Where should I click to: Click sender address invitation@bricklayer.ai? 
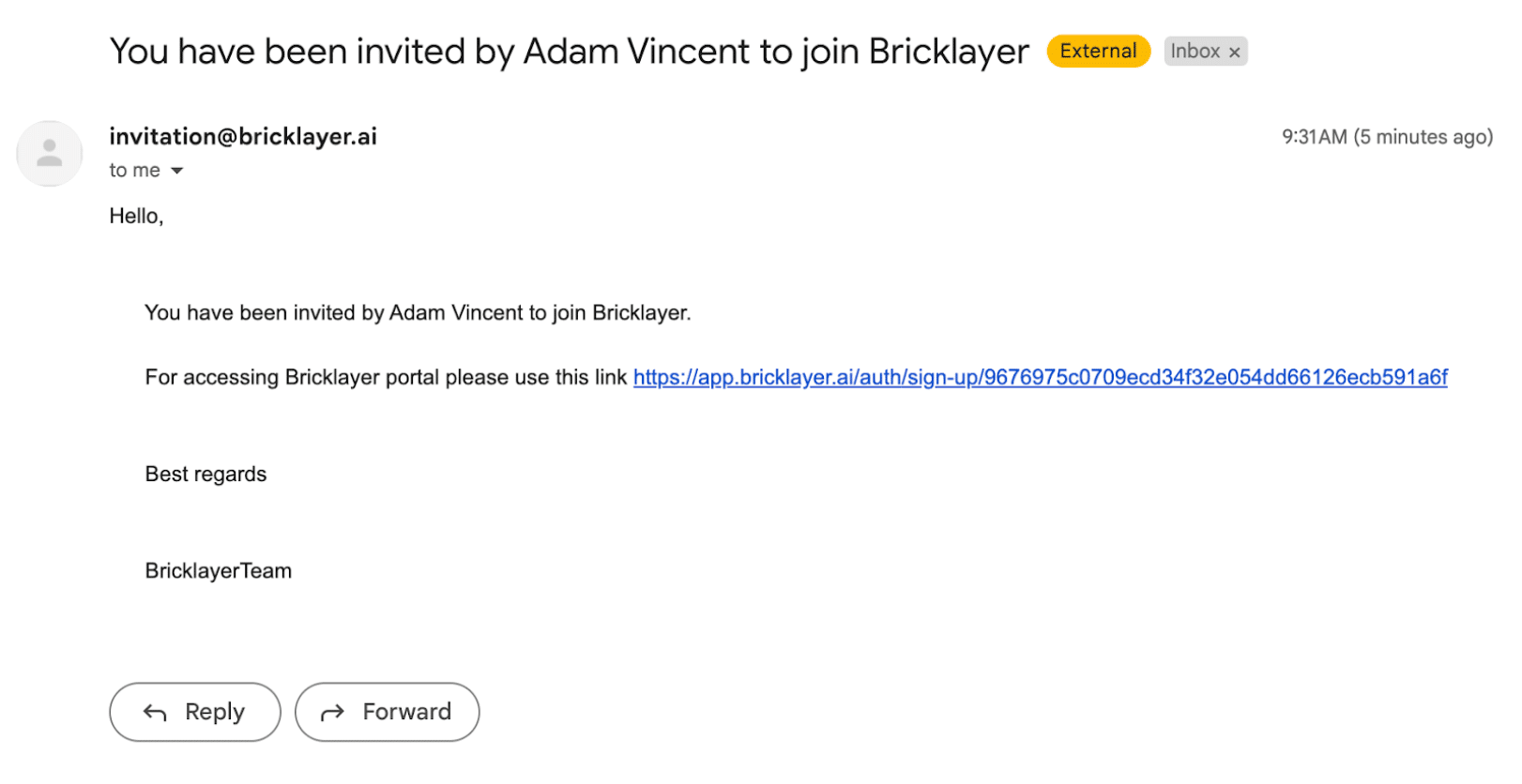tap(243, 137)
